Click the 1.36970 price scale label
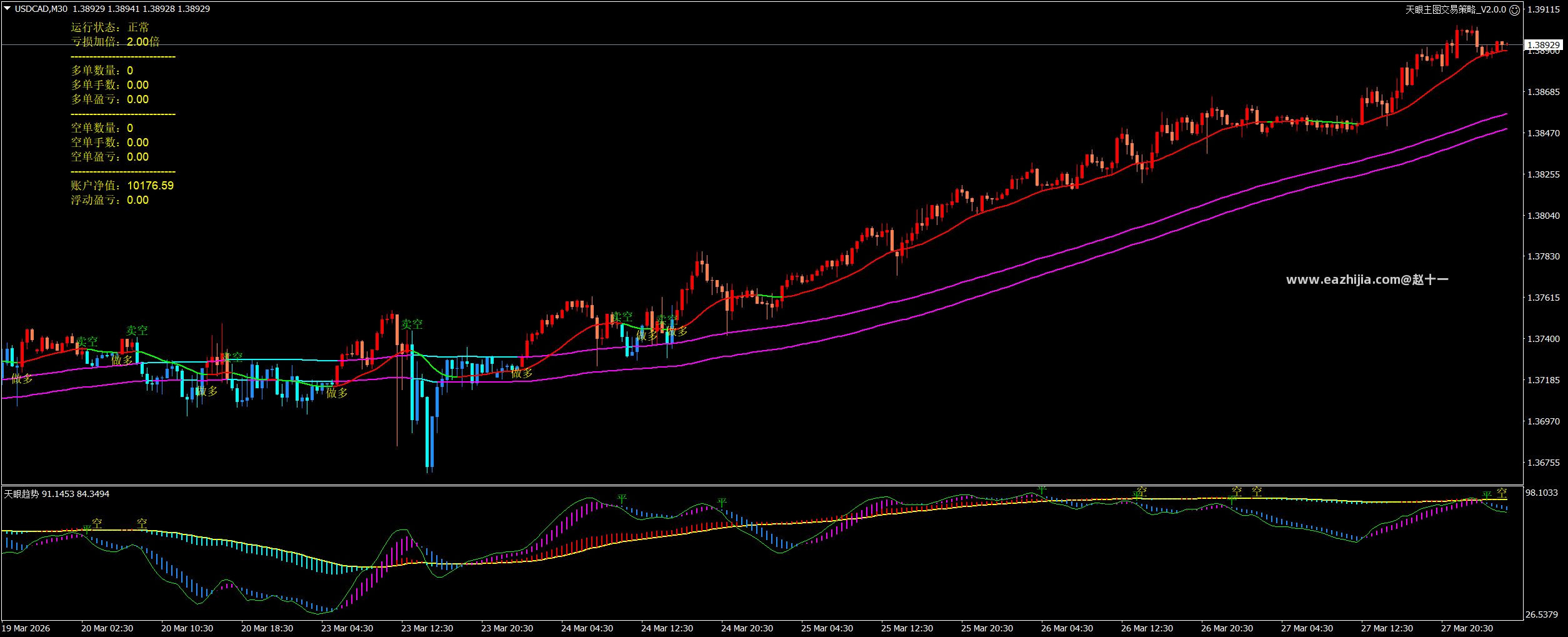Image resolution: width=1568 pixels, height=637 pixels. pos(1543,421)
